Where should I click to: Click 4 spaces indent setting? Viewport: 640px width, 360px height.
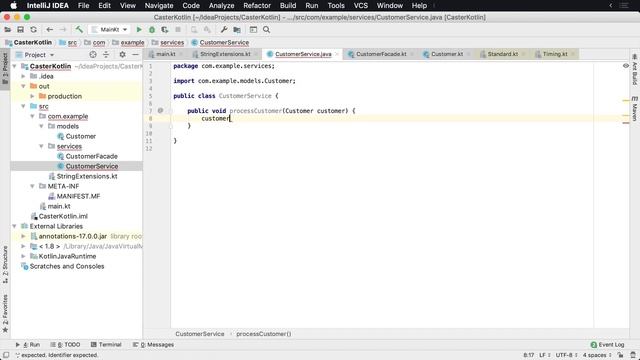click(x=597, y=355)
